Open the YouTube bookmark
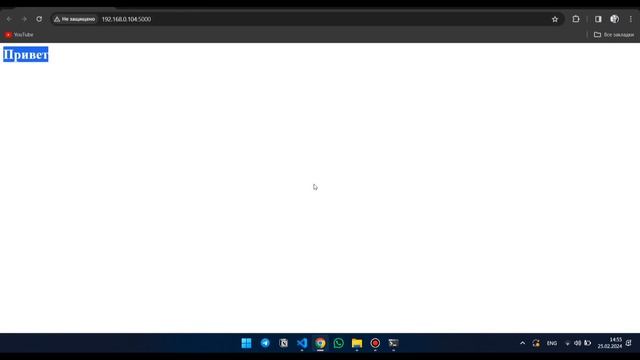 tap(19, 35)
